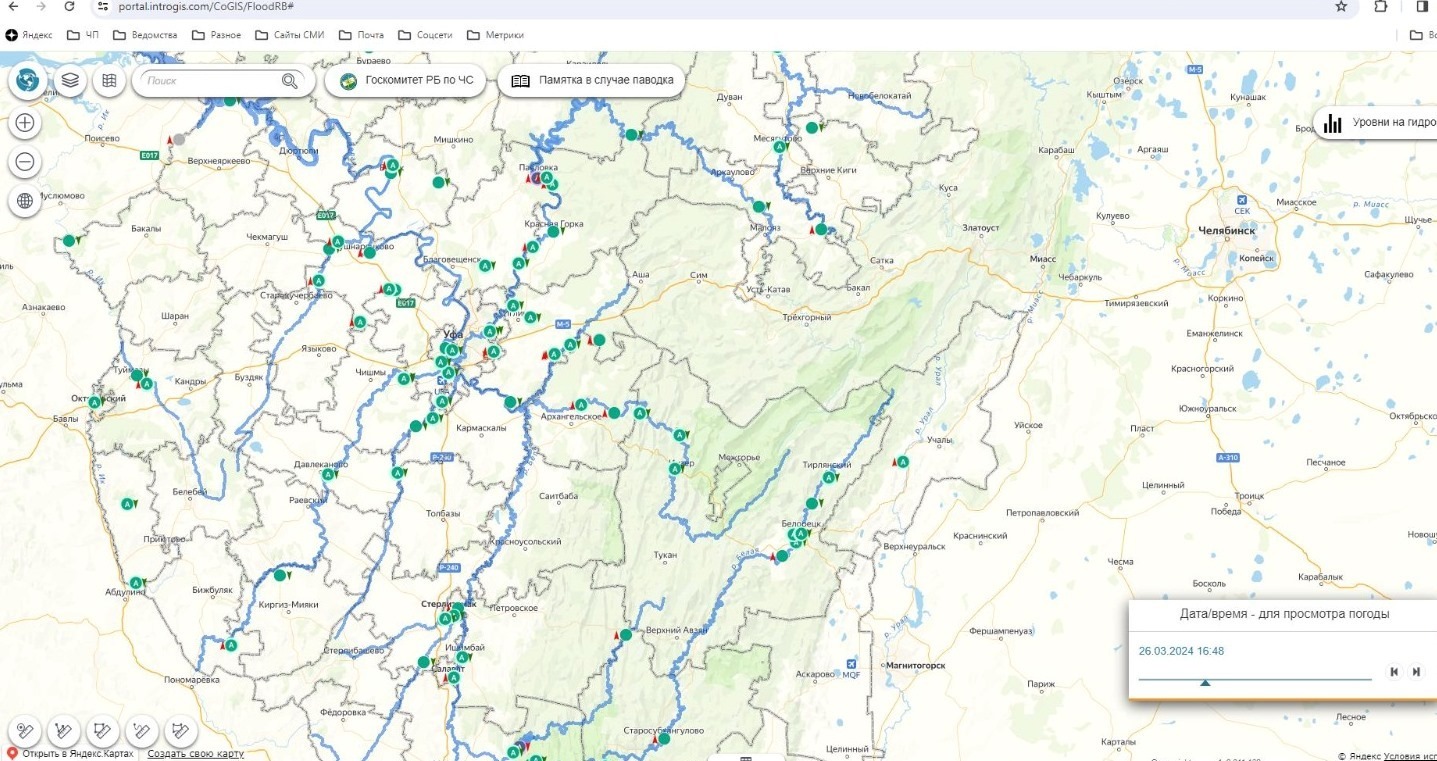1437x761 pixels.
Task: Open Памятка в случае паводка
Action: pyautogui.click(x=592, y=81)
